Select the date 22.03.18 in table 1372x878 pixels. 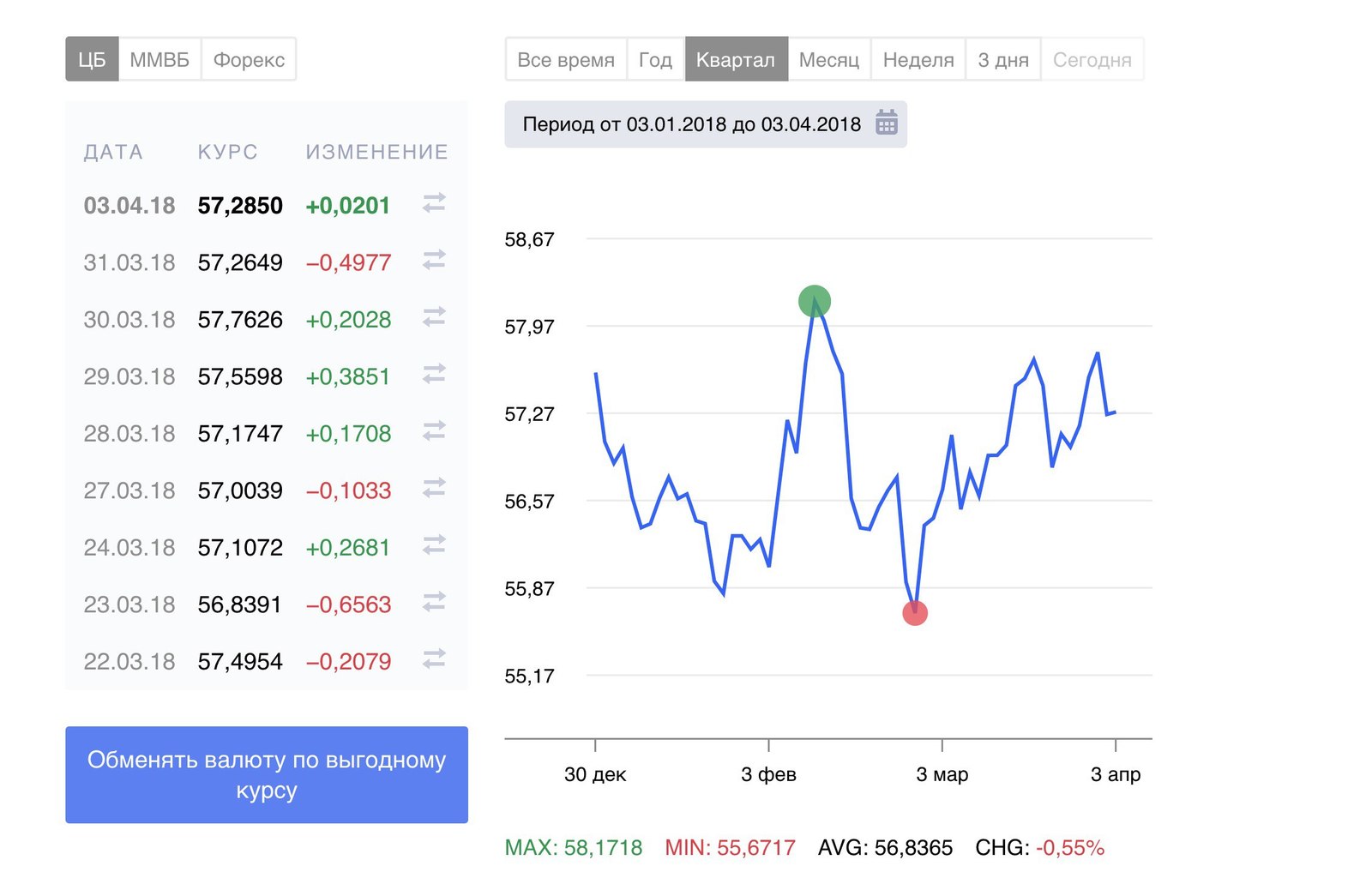coord(129,662)
